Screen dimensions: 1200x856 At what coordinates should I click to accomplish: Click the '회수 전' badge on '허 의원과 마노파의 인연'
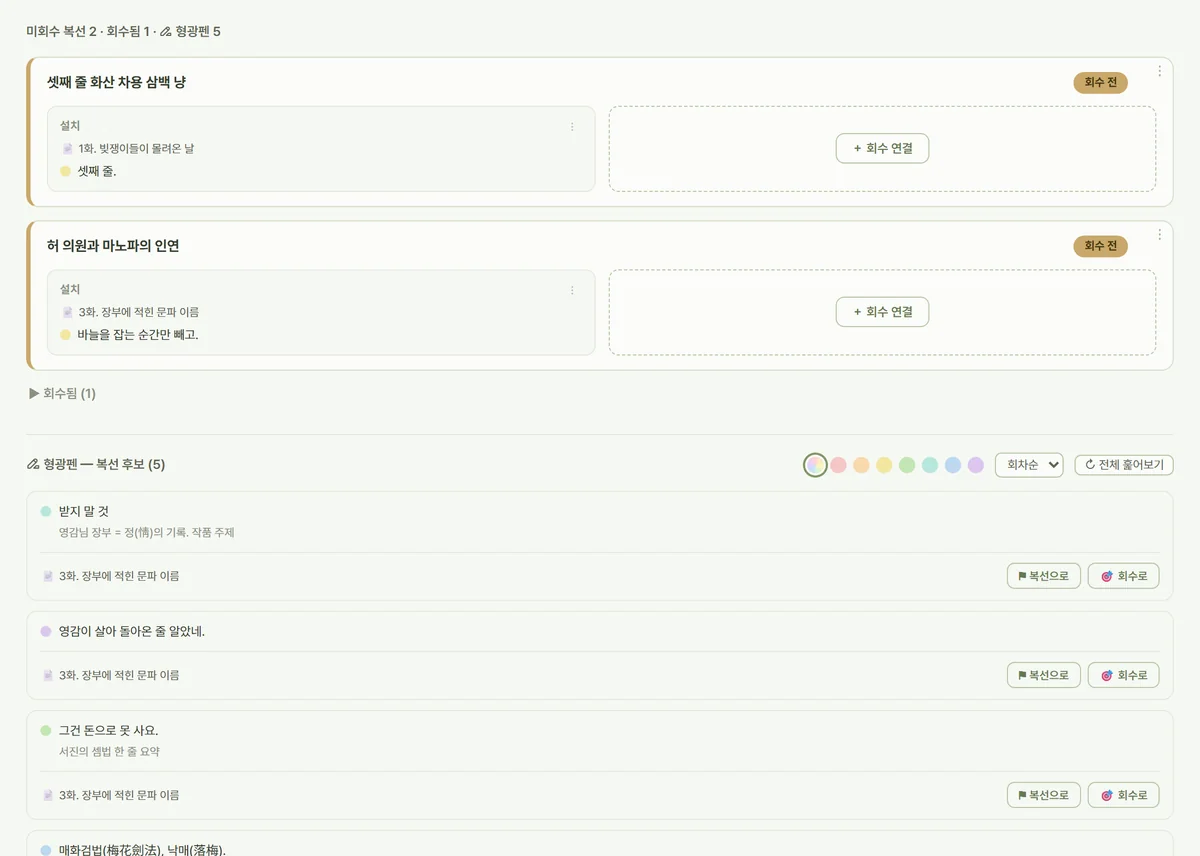pos(1101,246)
